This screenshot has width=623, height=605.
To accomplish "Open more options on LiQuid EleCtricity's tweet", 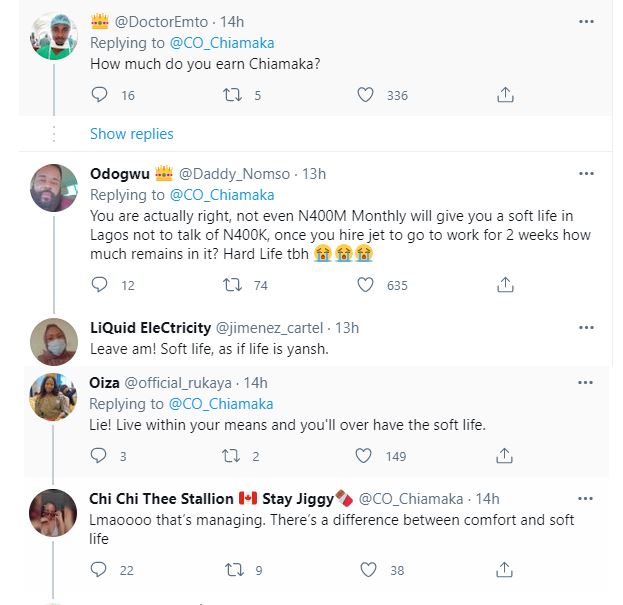I will [587, 327].
